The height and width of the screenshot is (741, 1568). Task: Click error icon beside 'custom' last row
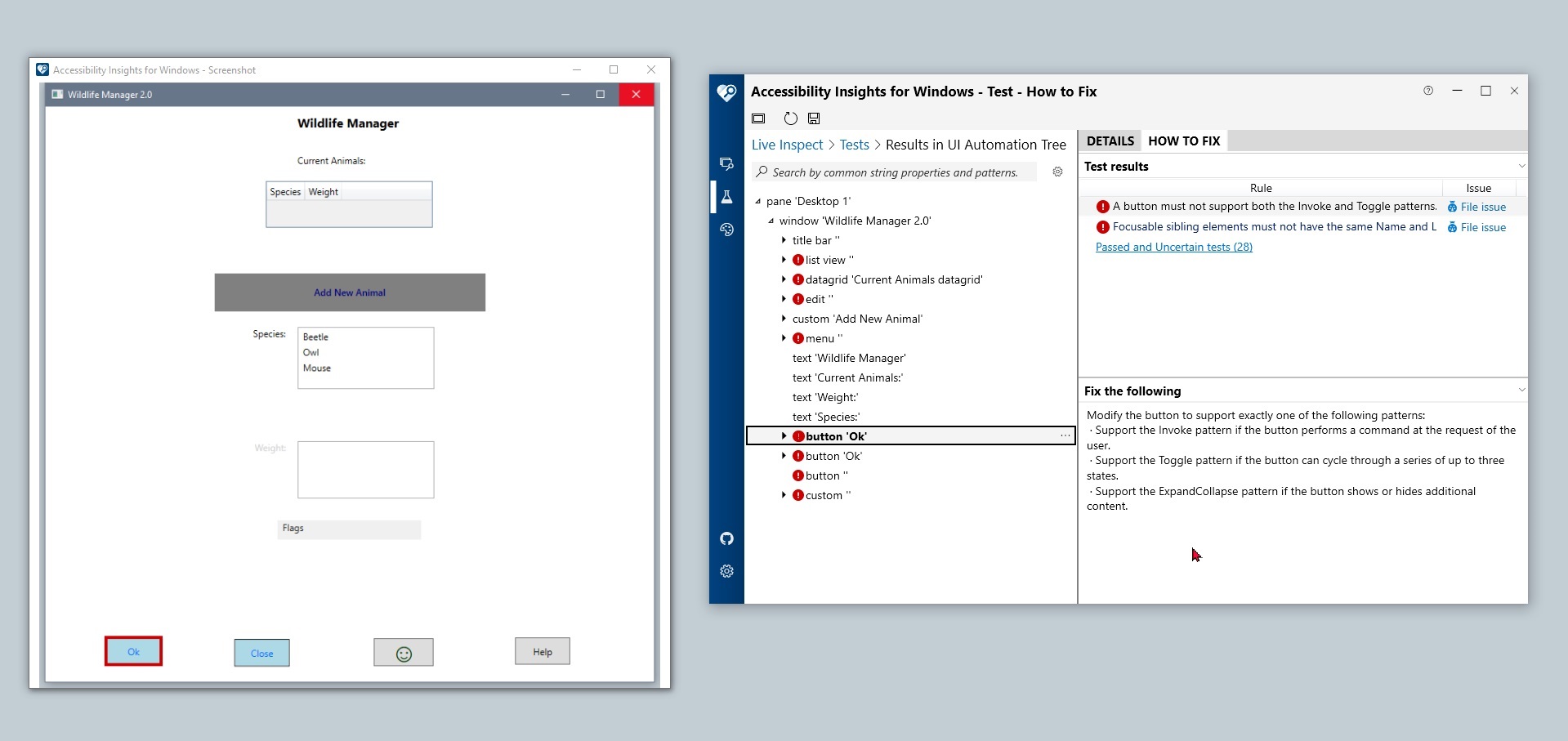pyautogui.click(x=798, y=495)
